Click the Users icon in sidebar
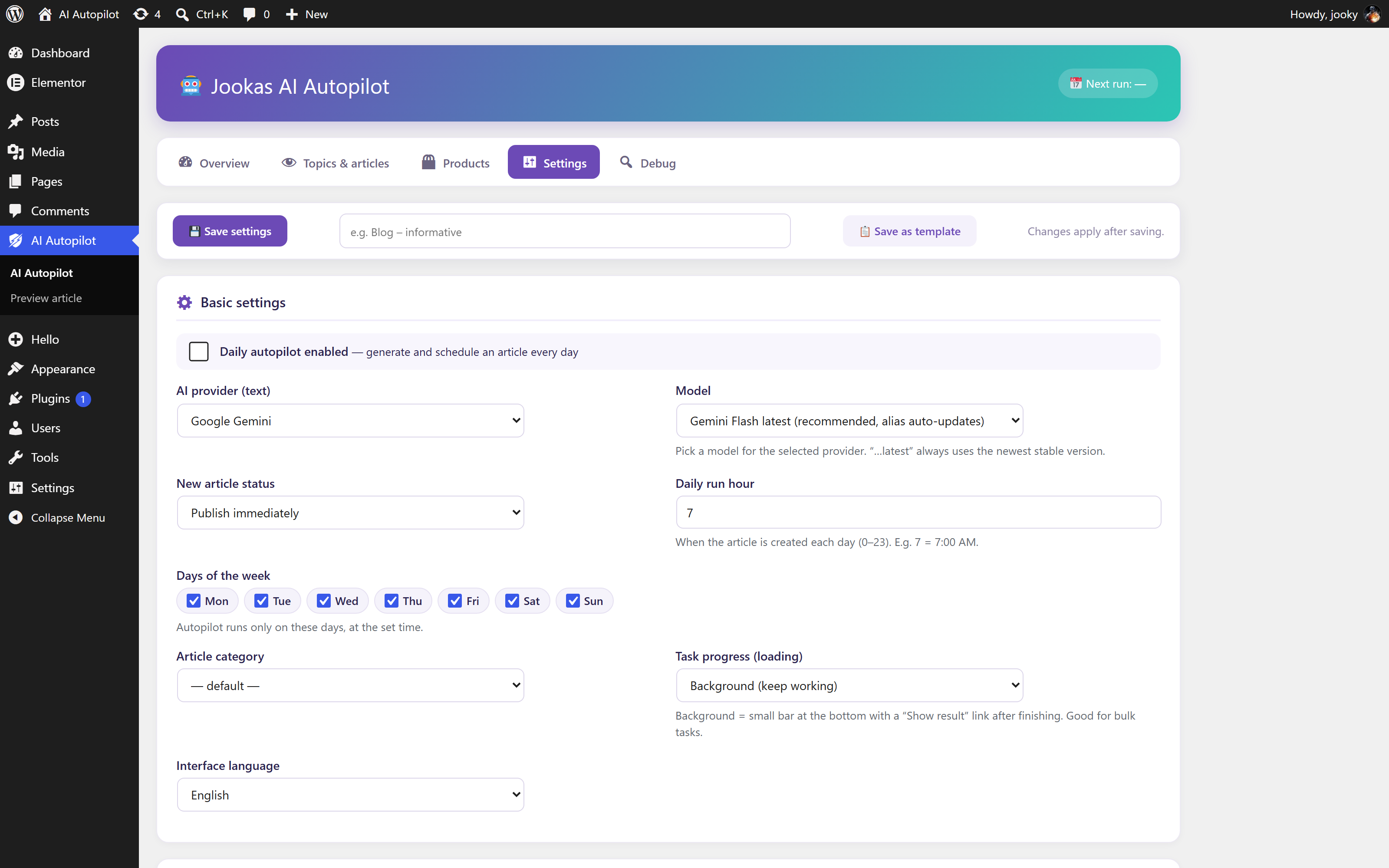The width and height of the screenshot is (1389, 868). pyautogui.click(x=16, y=427)
